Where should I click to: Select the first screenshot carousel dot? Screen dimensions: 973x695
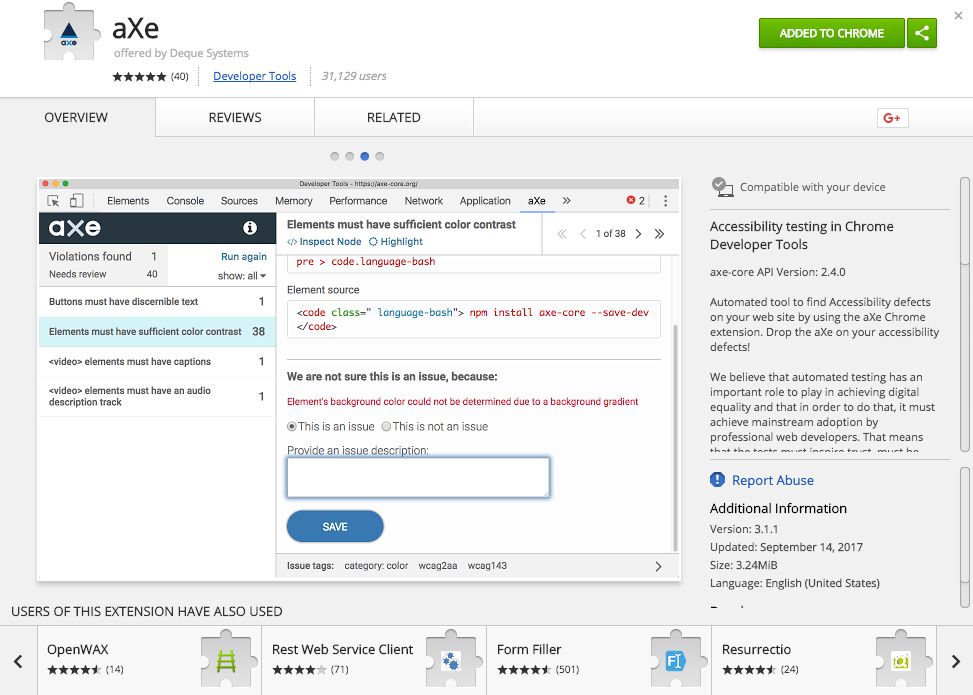334,156
